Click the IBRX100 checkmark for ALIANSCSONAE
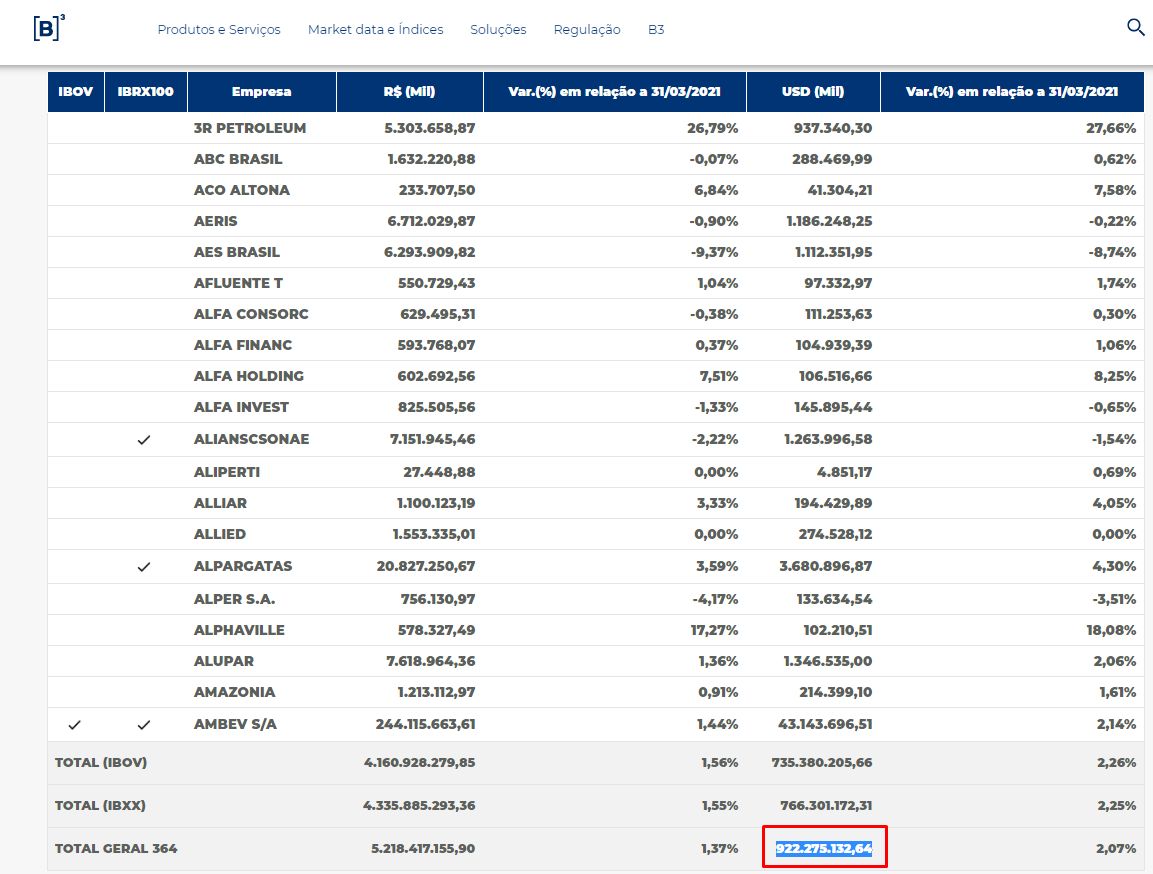Viewport: 1153px width, 874px height. tap(144, 440)
